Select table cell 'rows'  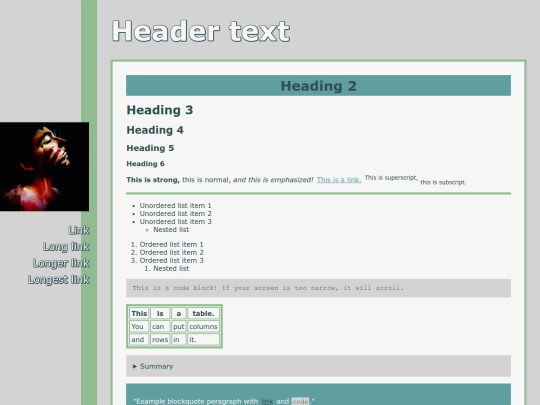pos(160,340)
